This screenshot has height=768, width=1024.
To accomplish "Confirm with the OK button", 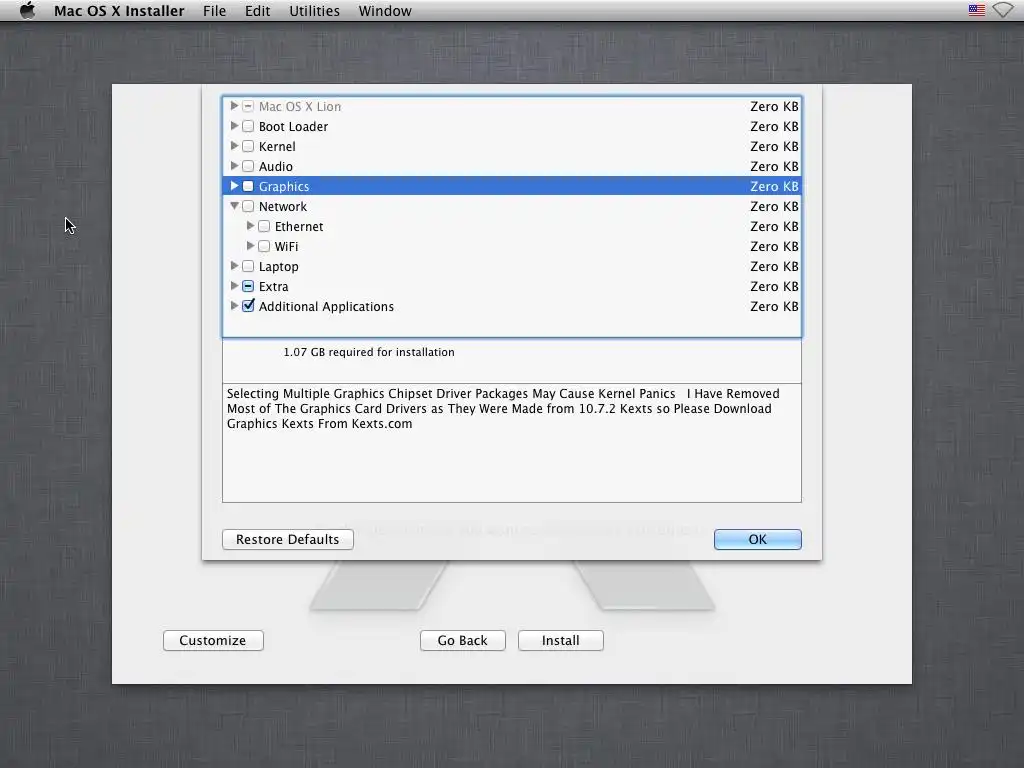I will click(x=758, y=539).
